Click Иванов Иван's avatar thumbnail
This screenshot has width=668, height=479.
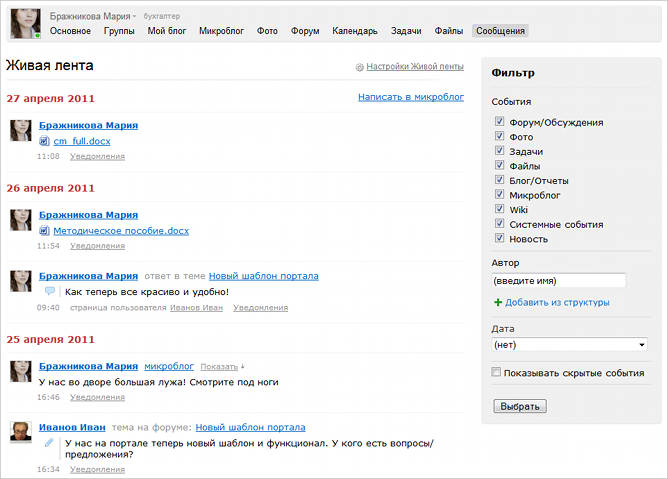(x=20, y=432)
